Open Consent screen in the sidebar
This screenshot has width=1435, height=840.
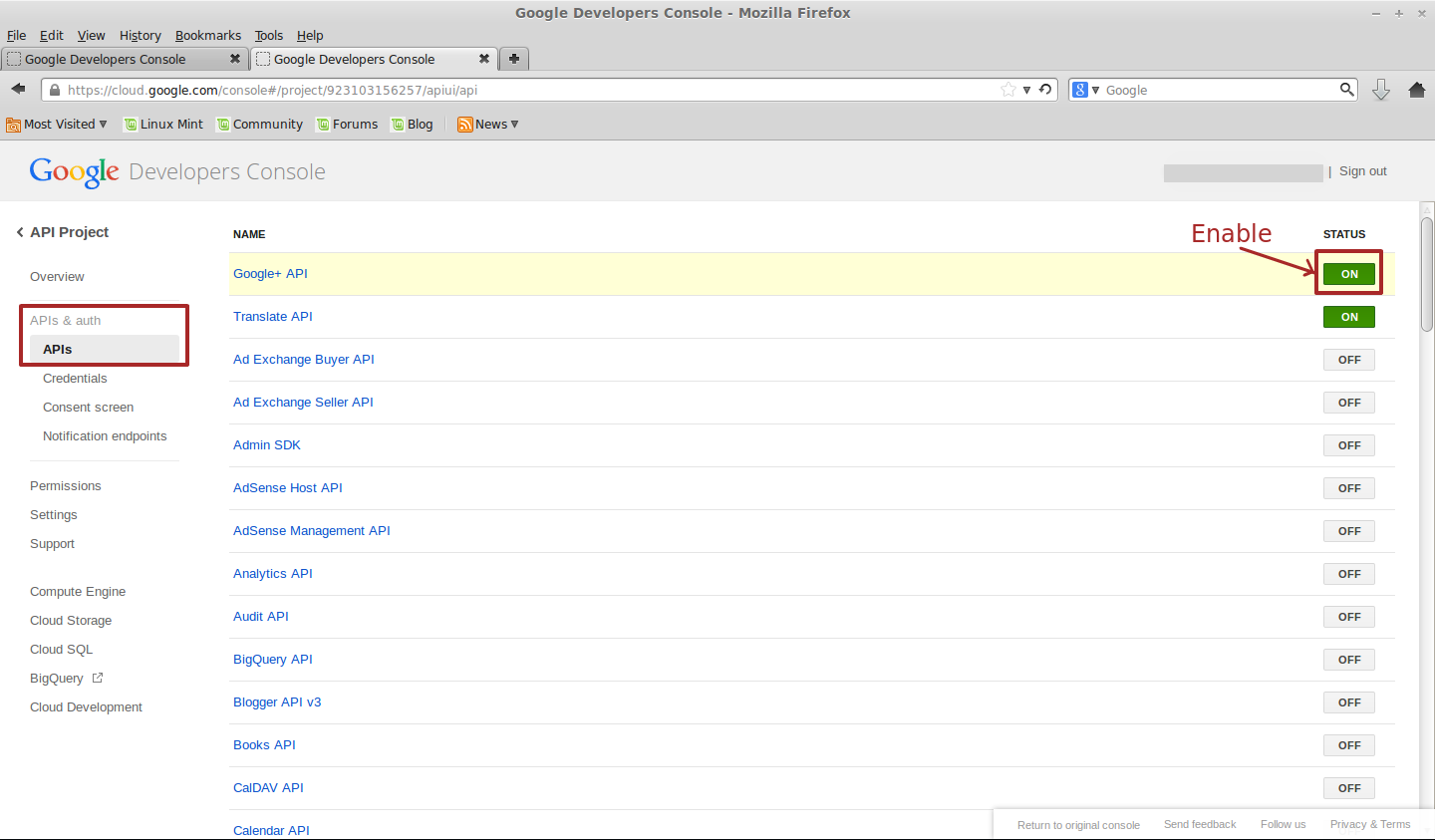(x=88, y=408)
